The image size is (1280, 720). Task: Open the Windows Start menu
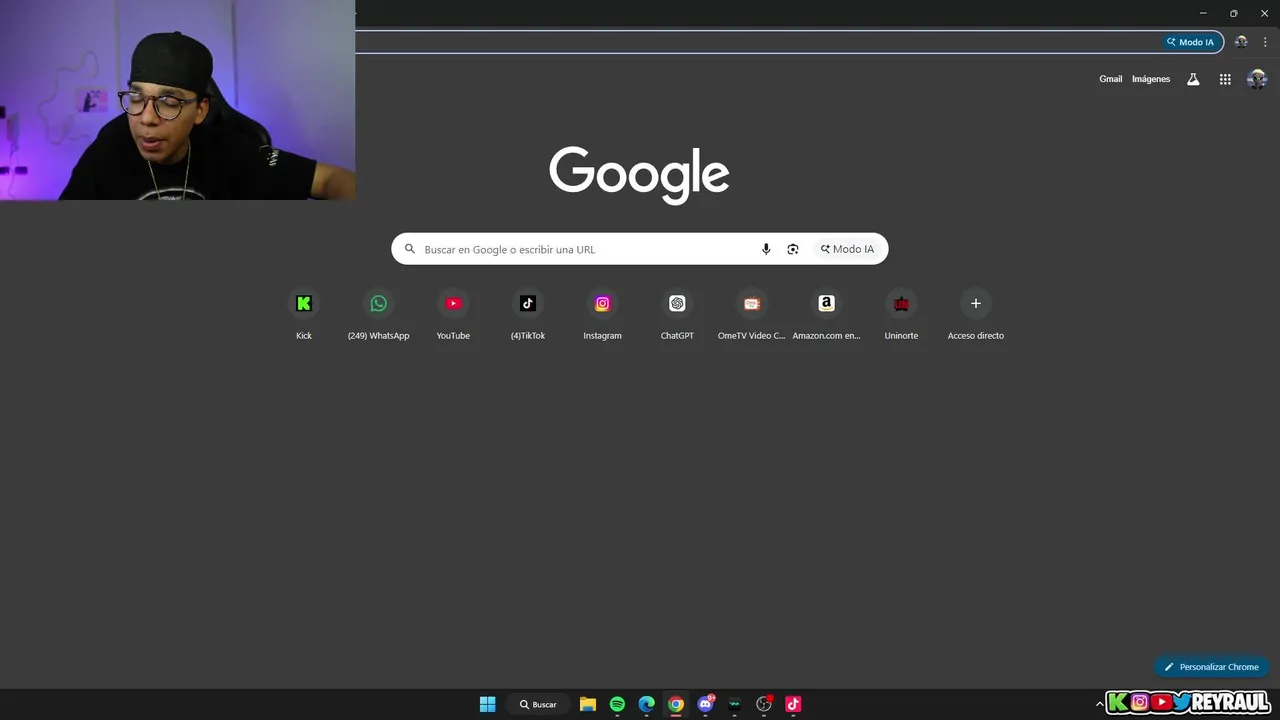pos(487,704)
